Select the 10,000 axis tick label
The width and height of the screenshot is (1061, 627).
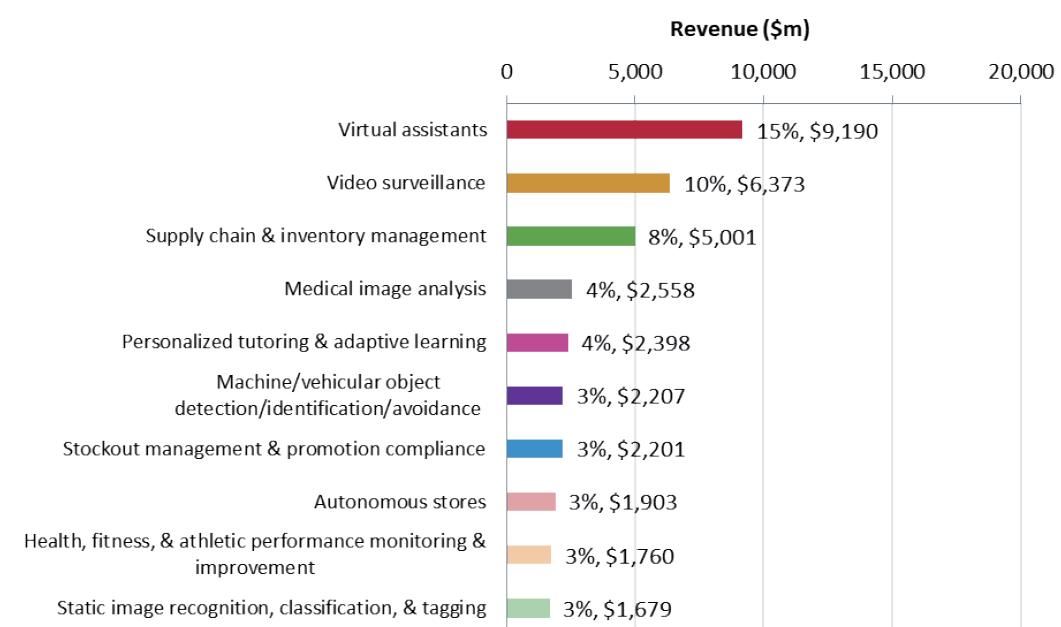click(763, 71)
